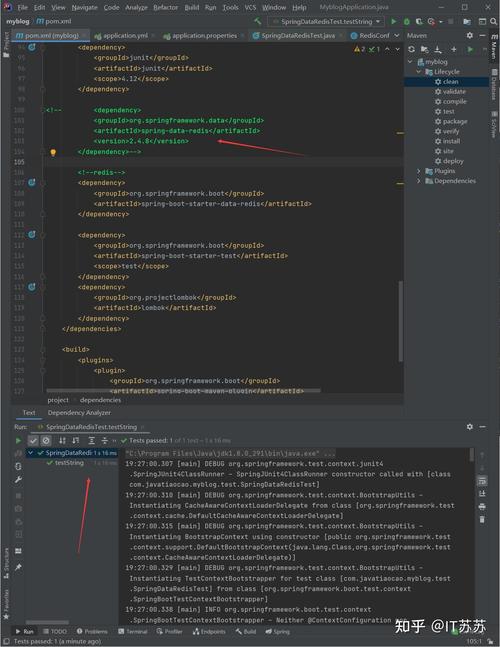Run SpringDataRedisTest.testString from main toolbar
This screenshot has height=647, width=500.
(393, 21)
